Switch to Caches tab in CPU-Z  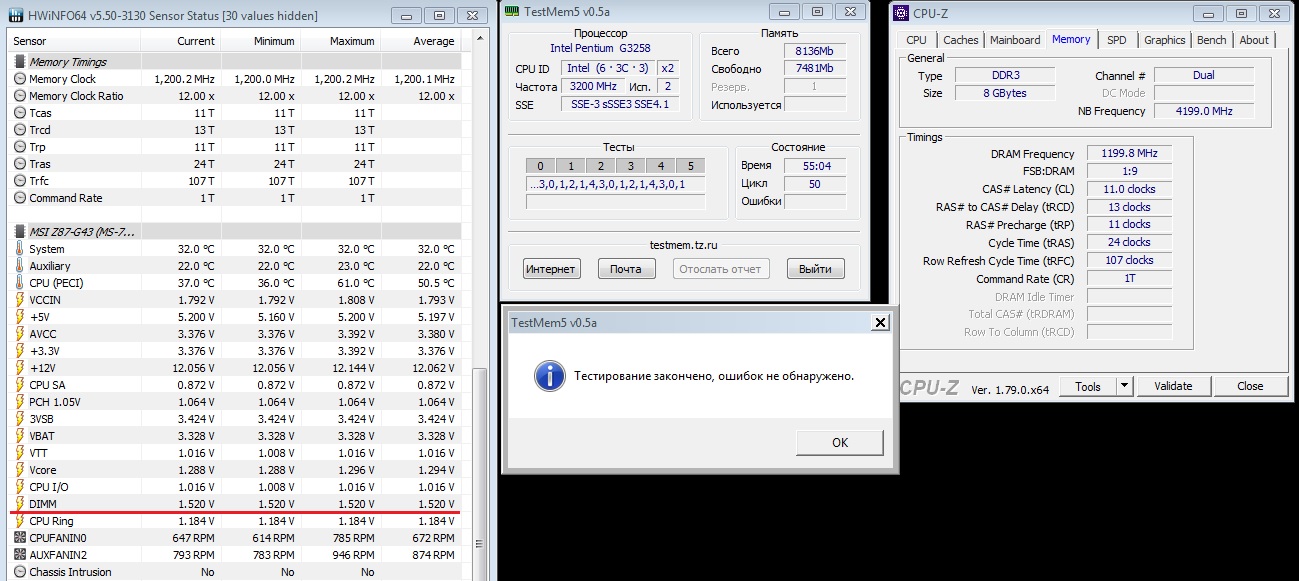961,40
